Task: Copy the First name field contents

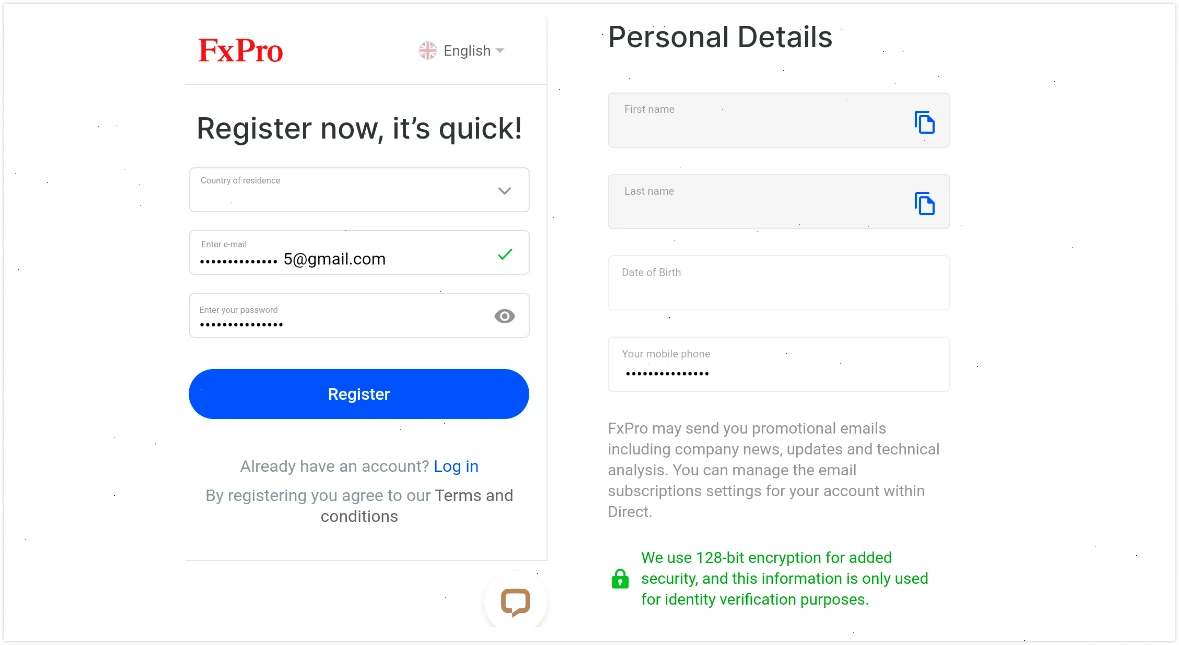Action: pyautogui.click(x=924, y=121)
